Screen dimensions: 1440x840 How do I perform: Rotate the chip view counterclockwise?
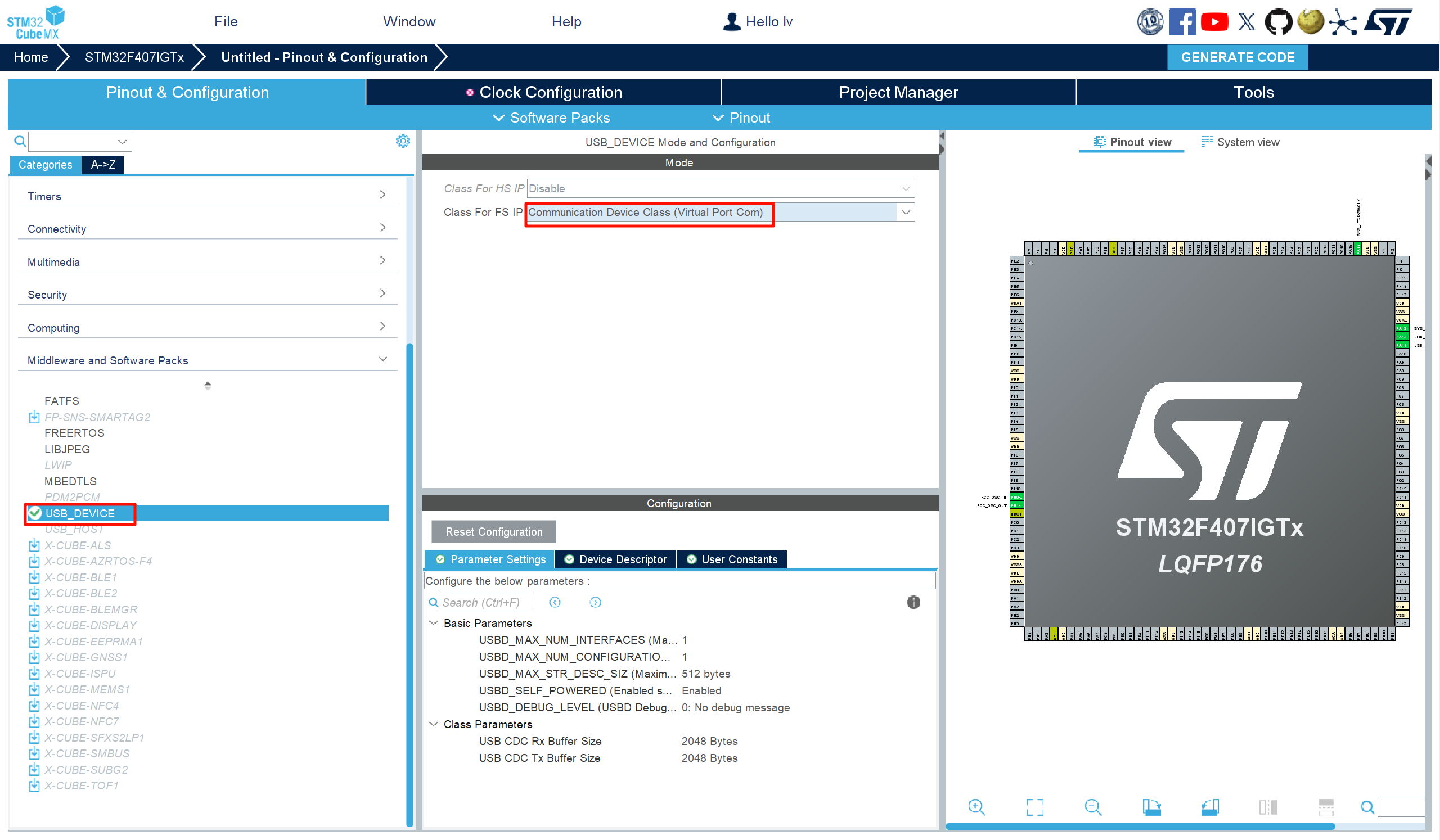(1210, 807)
